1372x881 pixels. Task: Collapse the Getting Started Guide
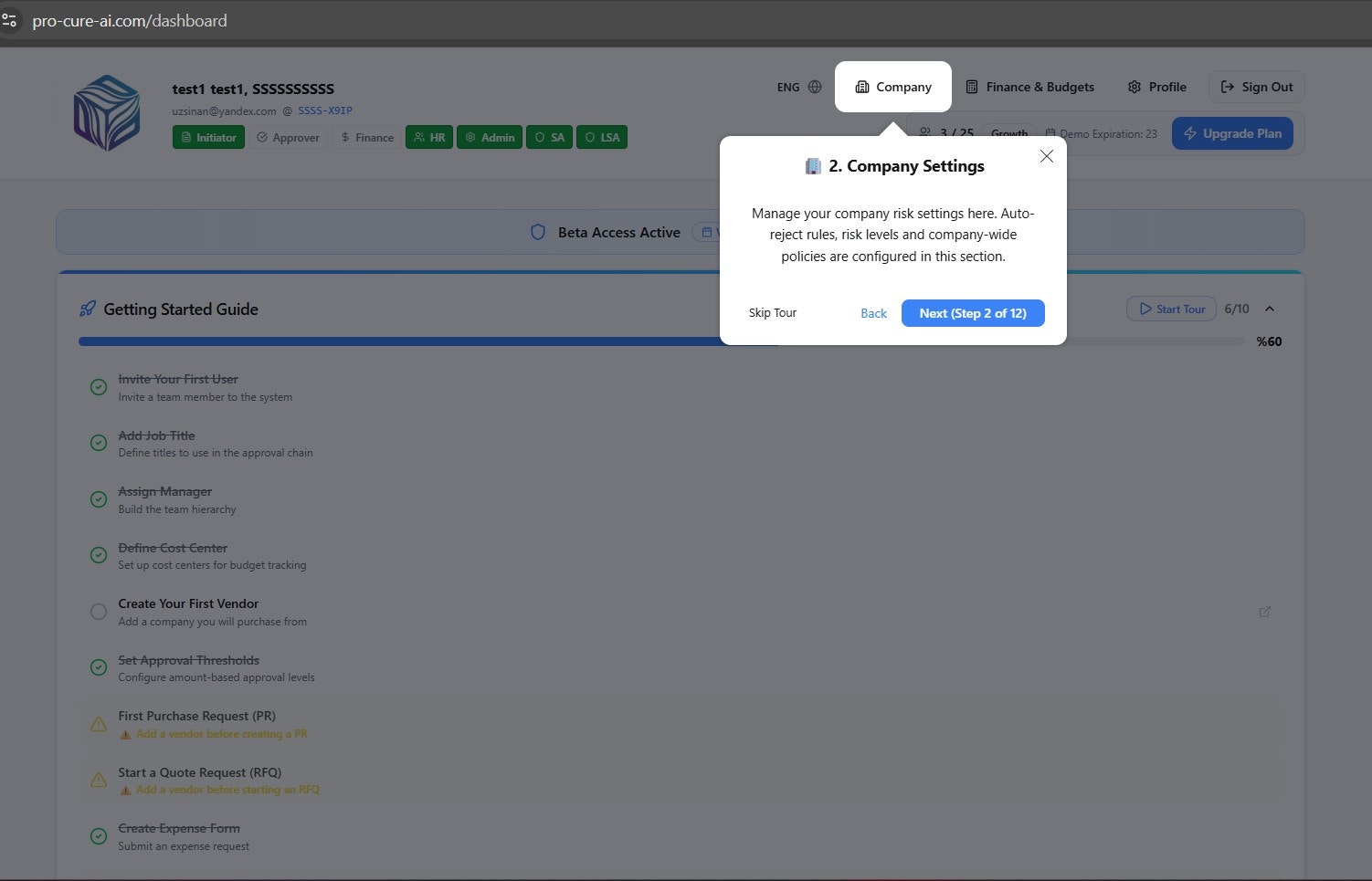click(1270, 309)
